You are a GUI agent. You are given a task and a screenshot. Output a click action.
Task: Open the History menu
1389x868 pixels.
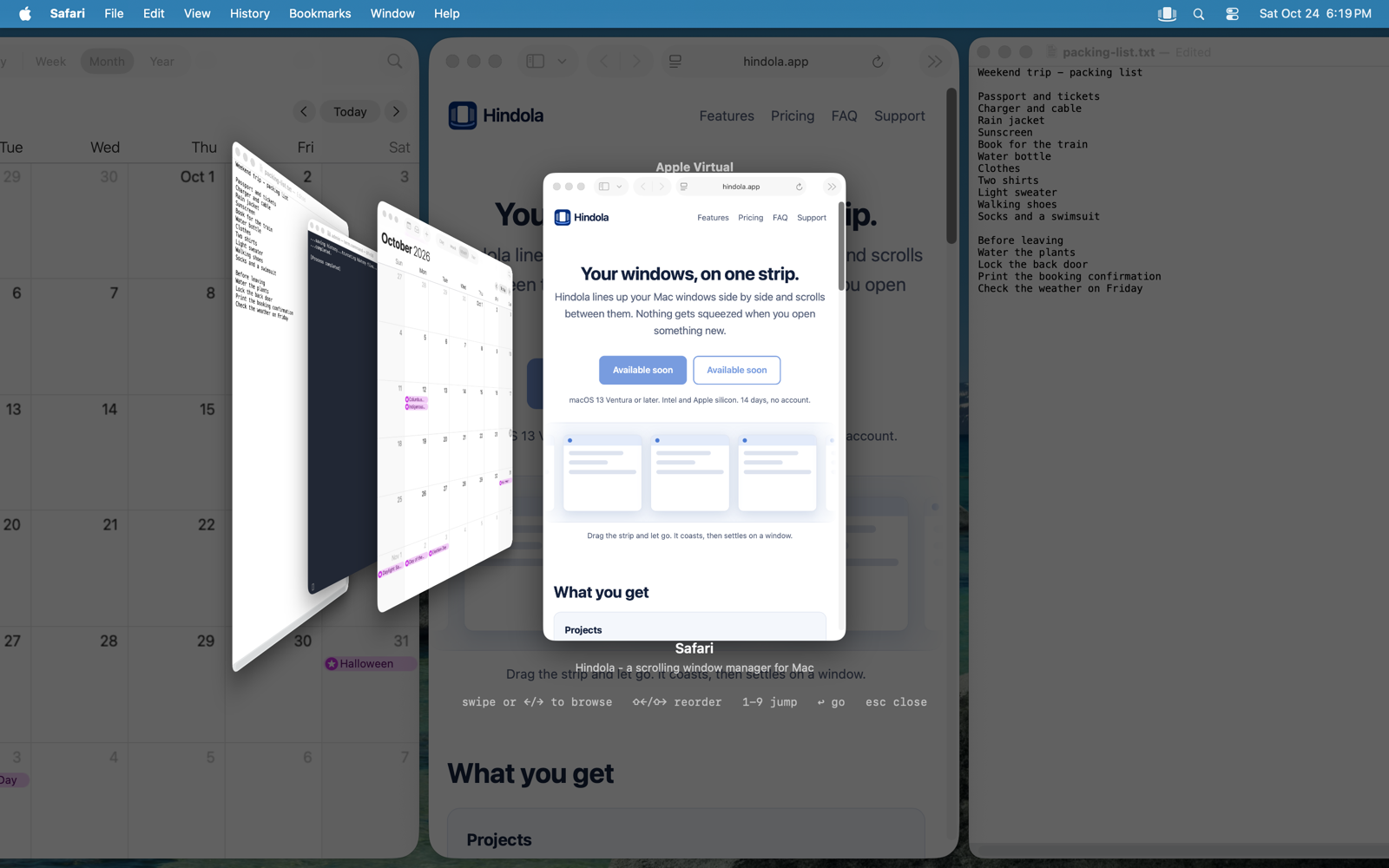click(x=250, y=14)
